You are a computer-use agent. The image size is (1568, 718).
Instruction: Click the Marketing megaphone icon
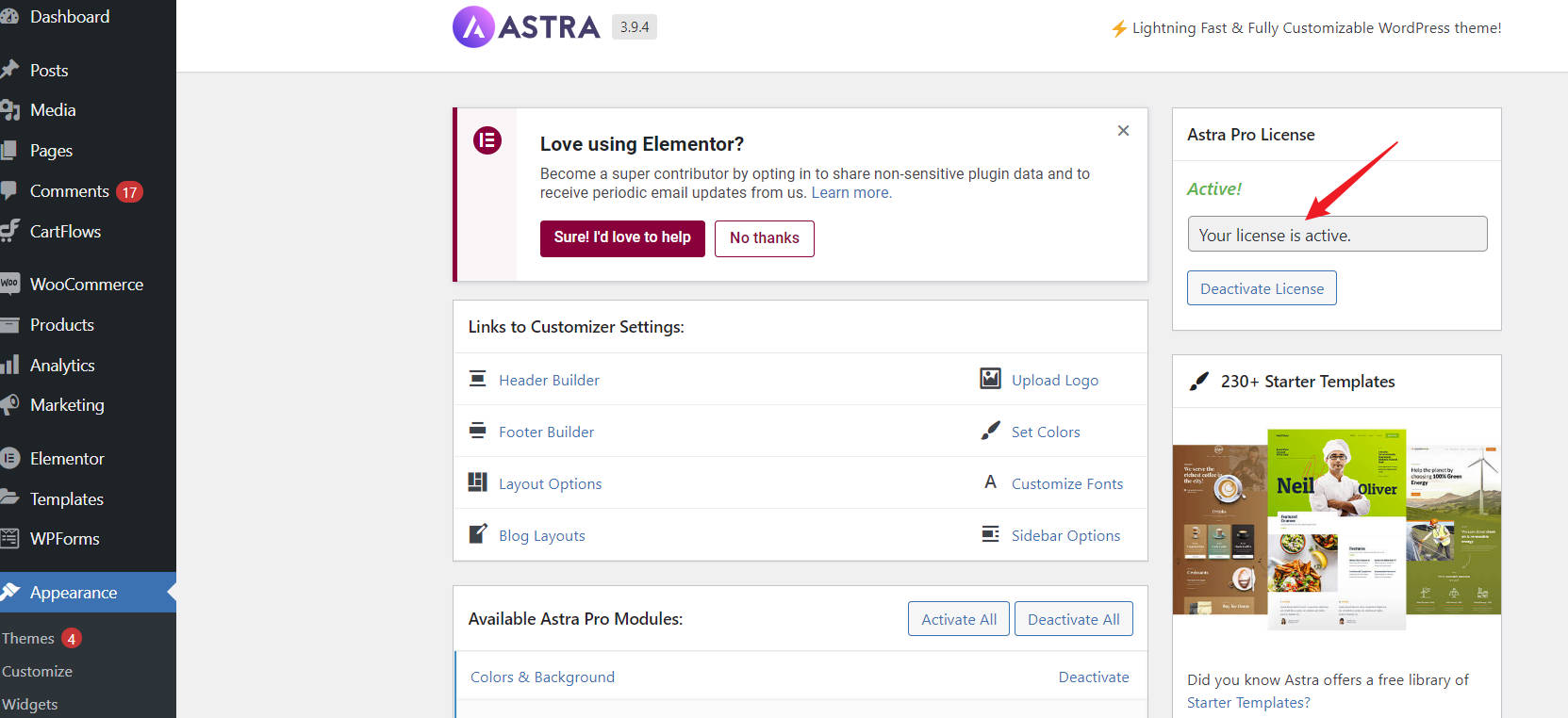click(x=9, y=405)
